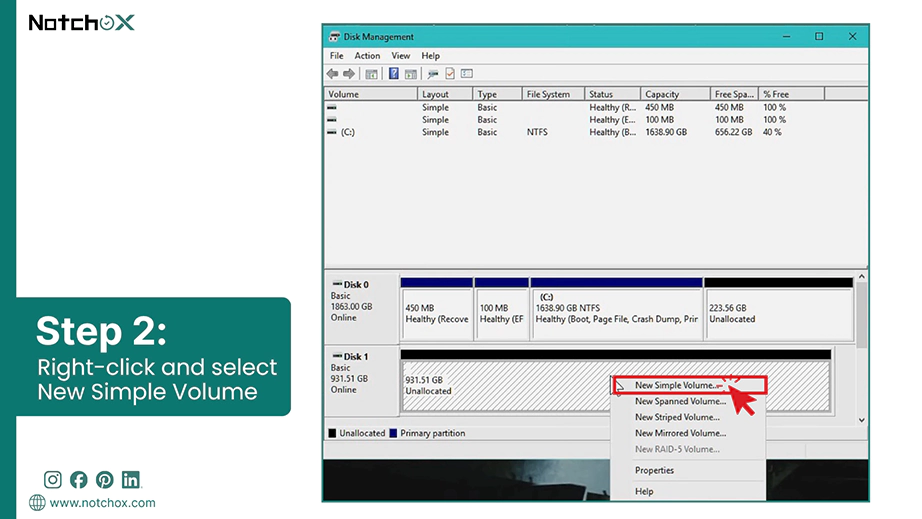Sort by the File System column header
This screenshot has width=922, height=519.
pyautogui.click(x=553, y=94)
